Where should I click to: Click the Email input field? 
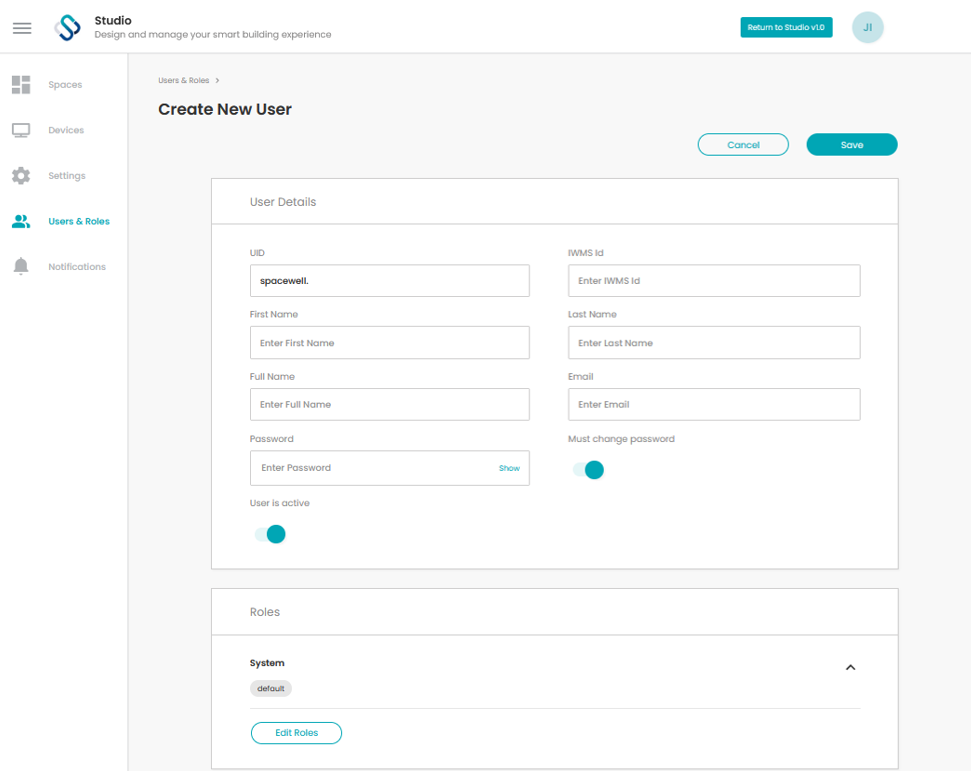tap(714, 404)
